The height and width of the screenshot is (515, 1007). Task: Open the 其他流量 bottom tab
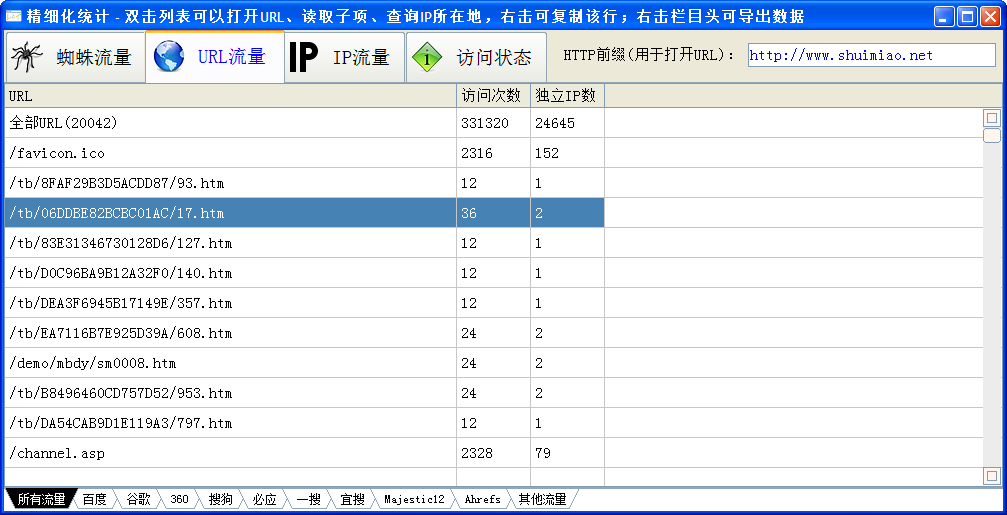click(543, 499)
